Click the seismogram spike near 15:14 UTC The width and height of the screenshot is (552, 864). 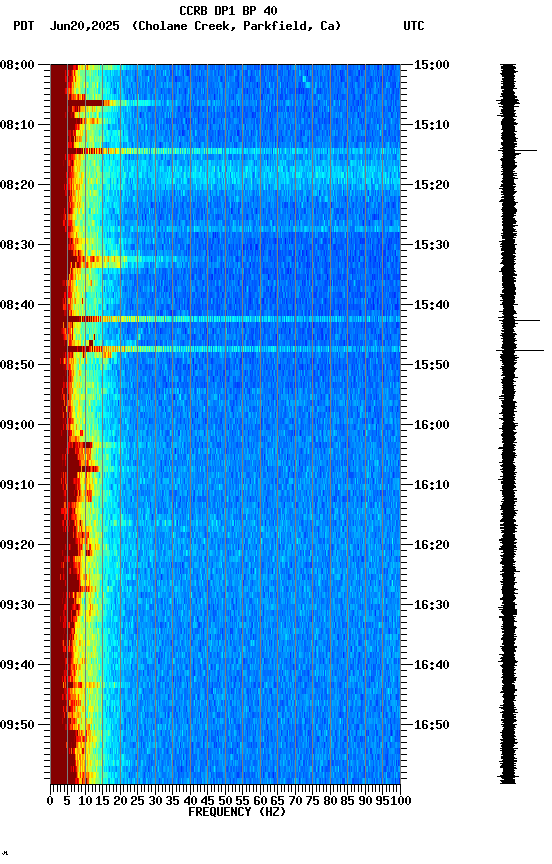pos(526,150)
